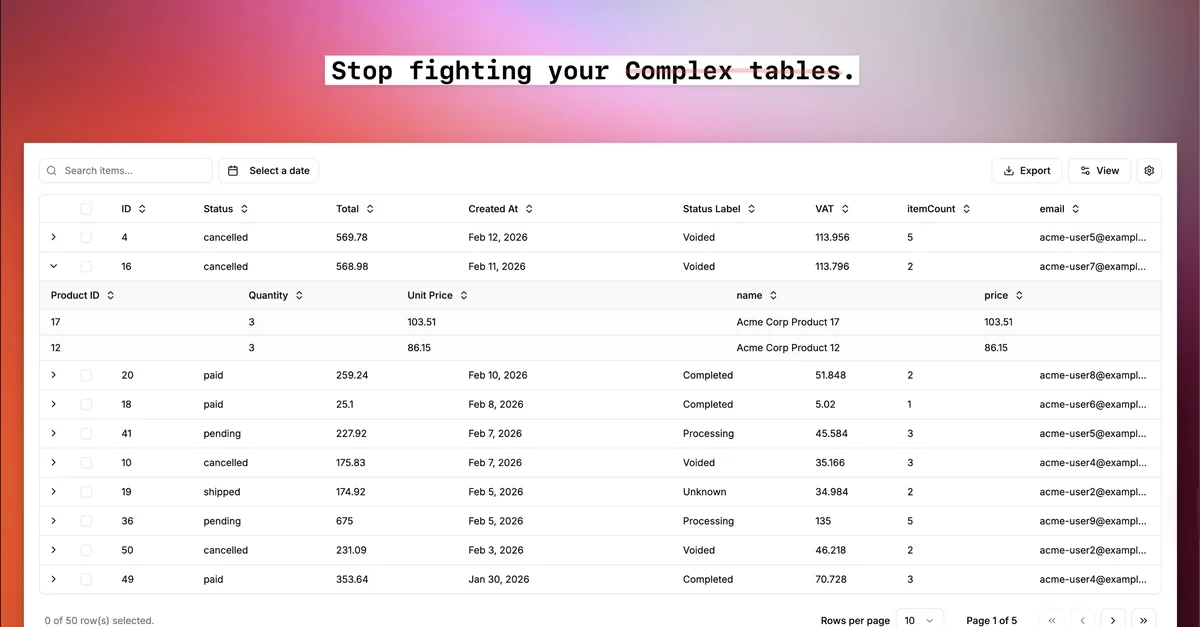Check the checkbox for row ID 4
Screen dimensions: 1200x627
[x=86, y=238]
